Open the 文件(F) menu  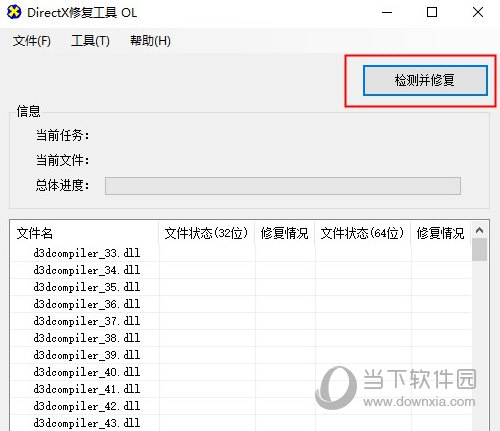[x=32, y=41]
